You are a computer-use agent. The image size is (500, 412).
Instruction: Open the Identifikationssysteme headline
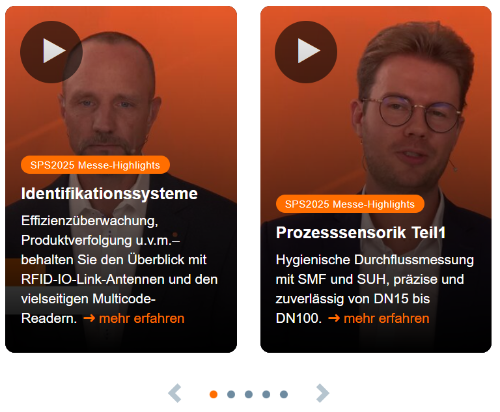pos(109,194)
